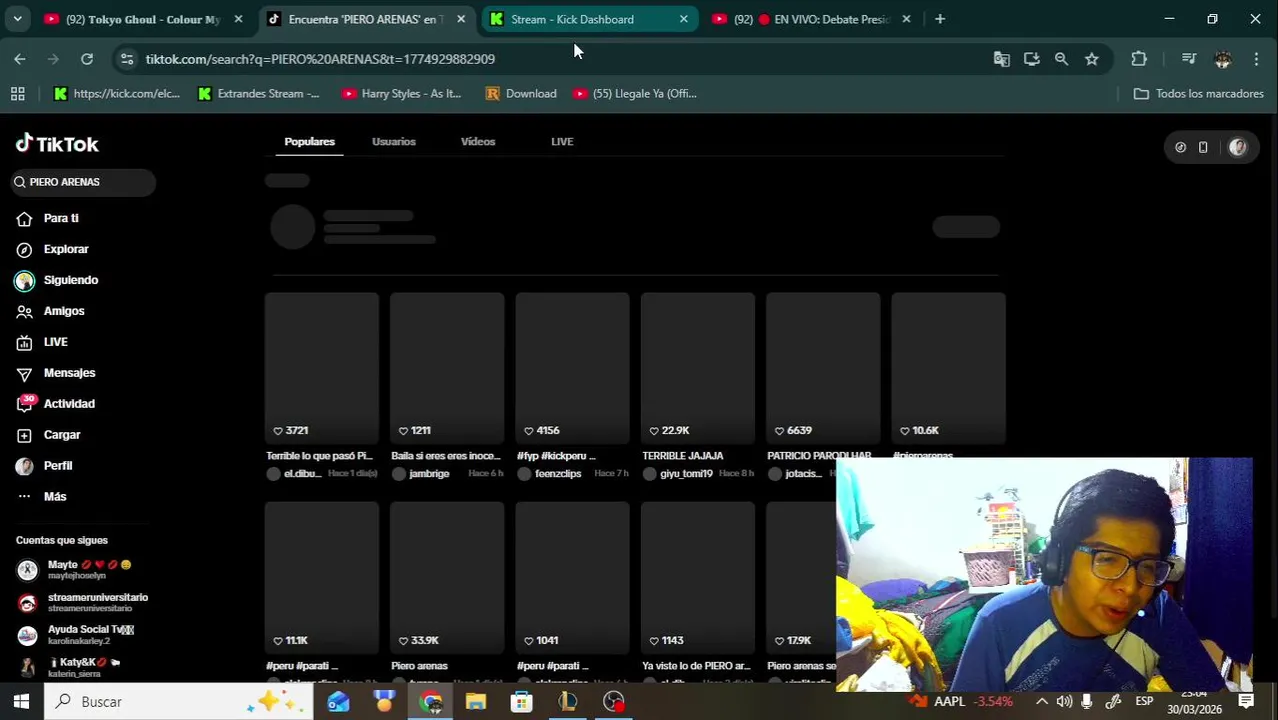1278x720 pixels.
Task: Open TikTok coins icon at top right
Action: click(x=1180, y=147)
